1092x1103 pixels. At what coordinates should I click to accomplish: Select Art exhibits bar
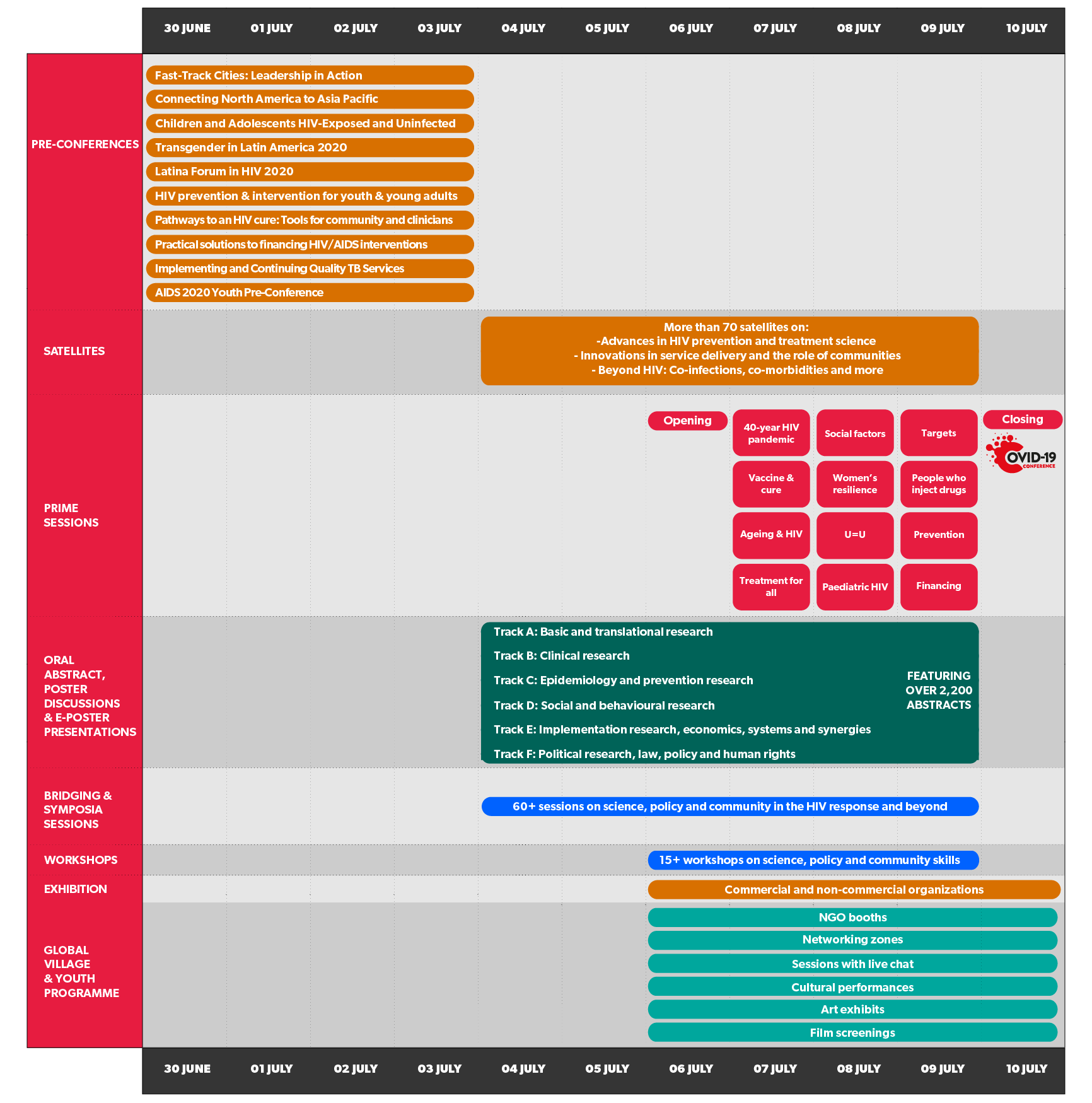tap(852, 1010)
